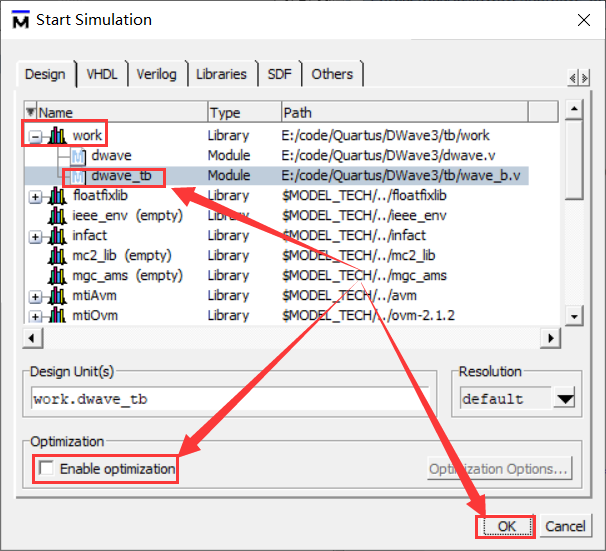Click path E:/code/Quartus/DWave3/dwave.v
606x551 pixels.
[x=388, y=156]
